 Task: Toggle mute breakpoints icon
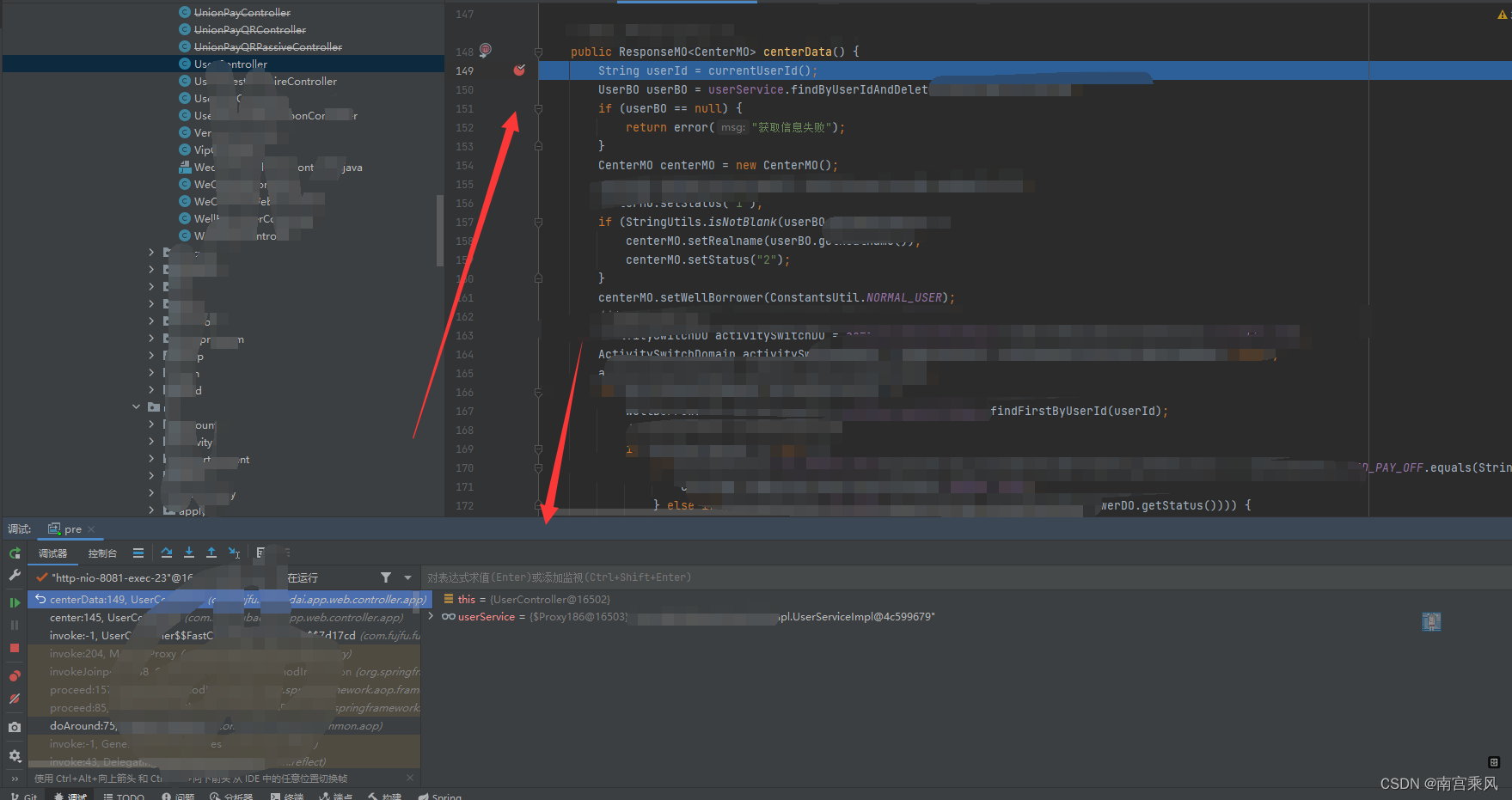pos(15,699)
